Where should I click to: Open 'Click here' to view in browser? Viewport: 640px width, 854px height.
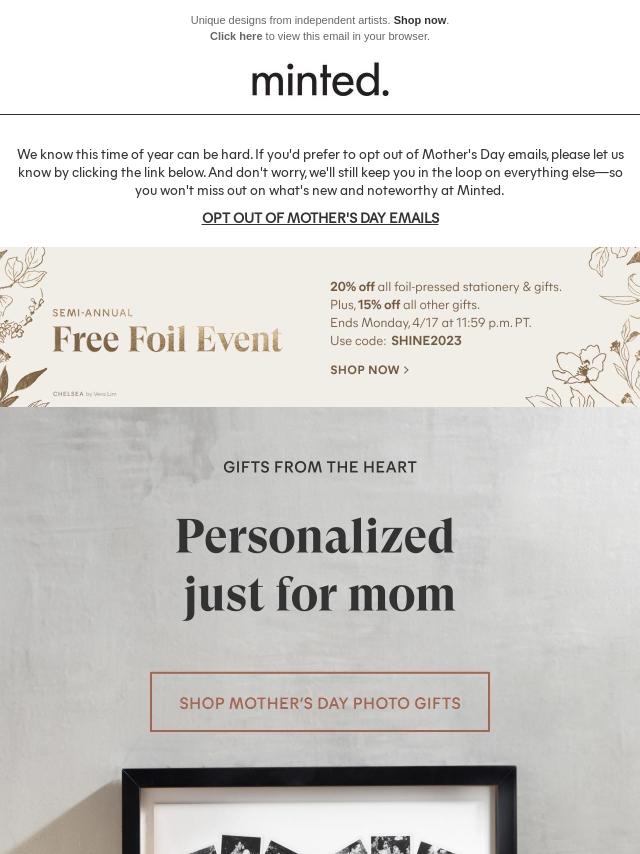tap(236, 36)
